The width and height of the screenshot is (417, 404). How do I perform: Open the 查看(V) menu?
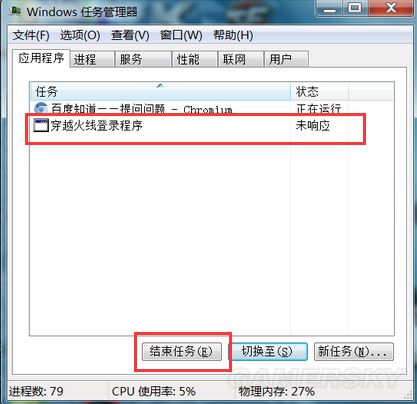tap(130, 35)
